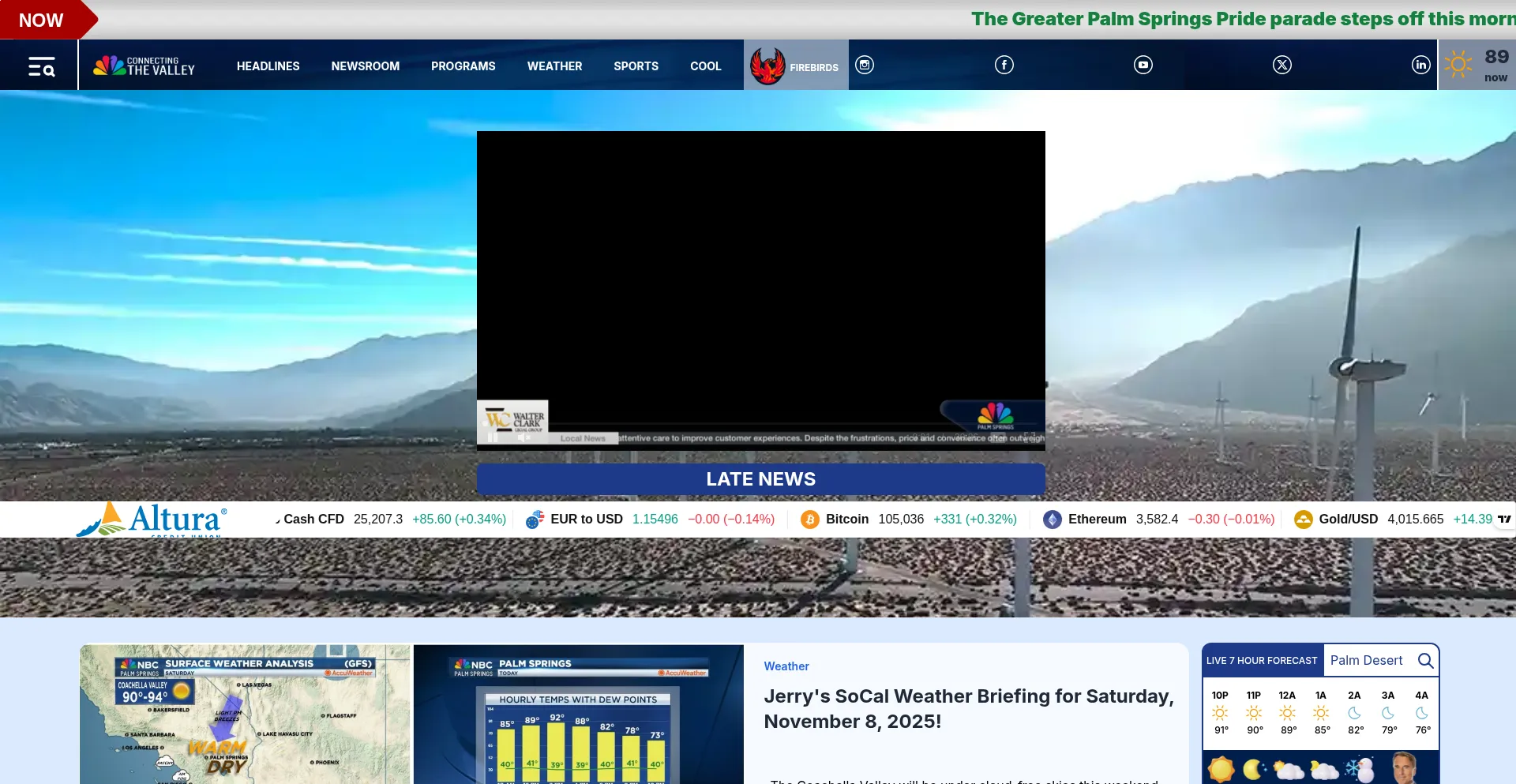
Task: Open the Instagram social icon
Action: tap(865, 66)
